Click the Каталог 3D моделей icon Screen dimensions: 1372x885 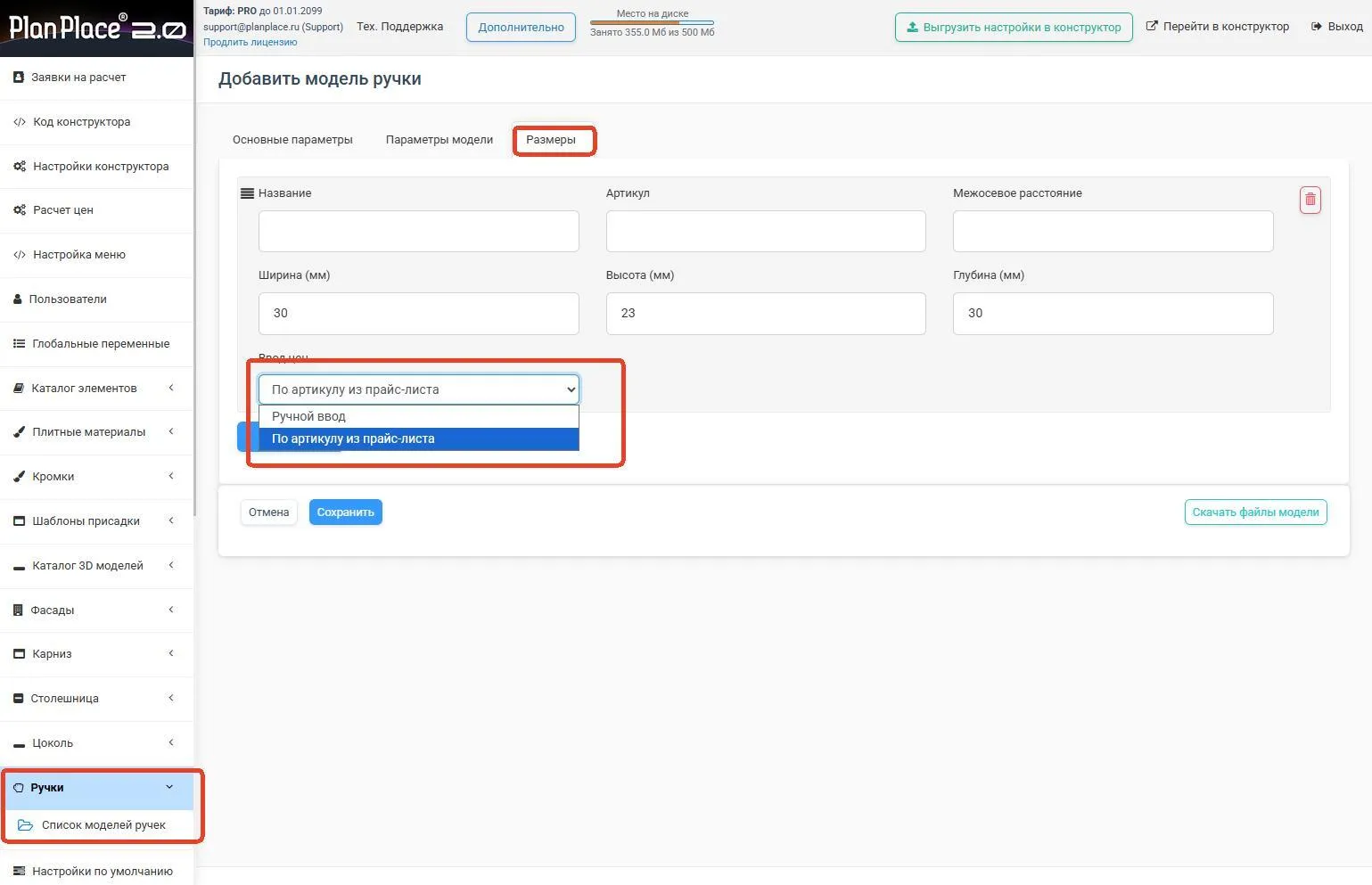[20, 567]
